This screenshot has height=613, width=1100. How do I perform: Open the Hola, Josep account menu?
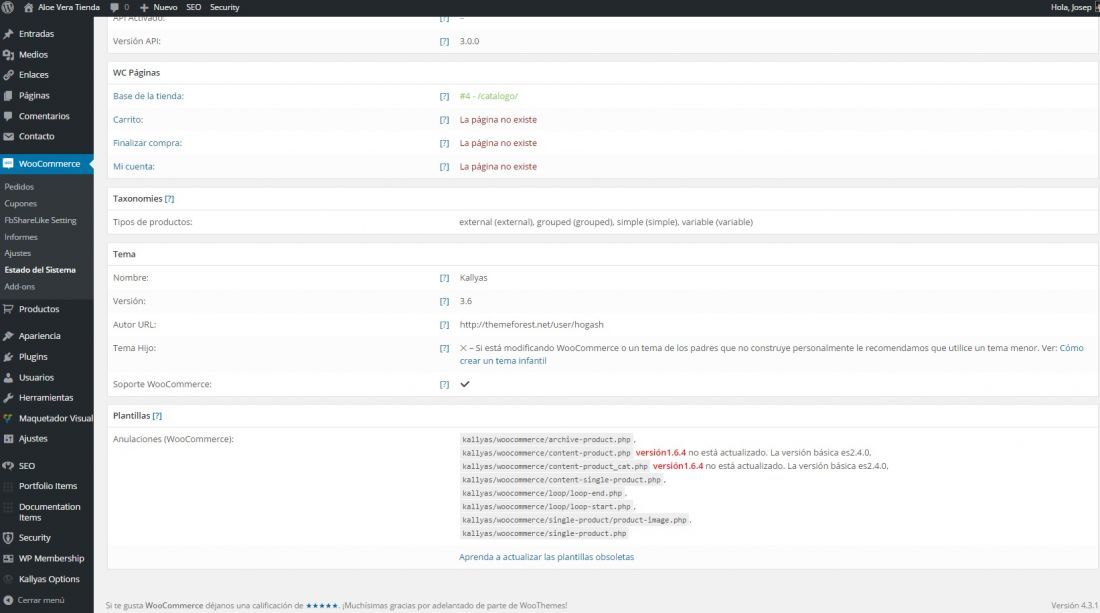point(1073,7)
